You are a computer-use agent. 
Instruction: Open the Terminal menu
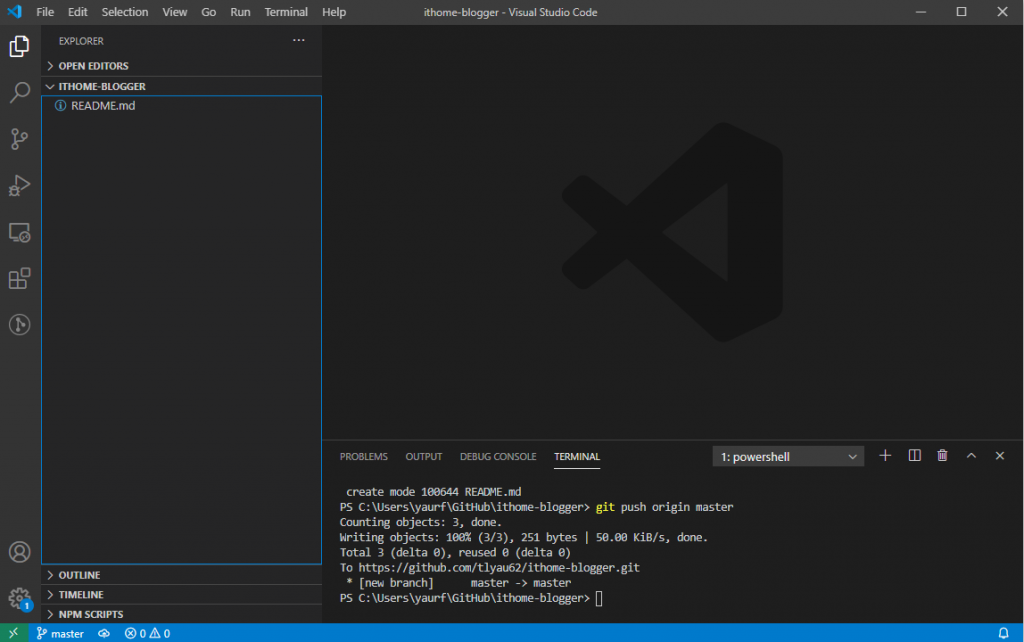(x=286, y=12)
